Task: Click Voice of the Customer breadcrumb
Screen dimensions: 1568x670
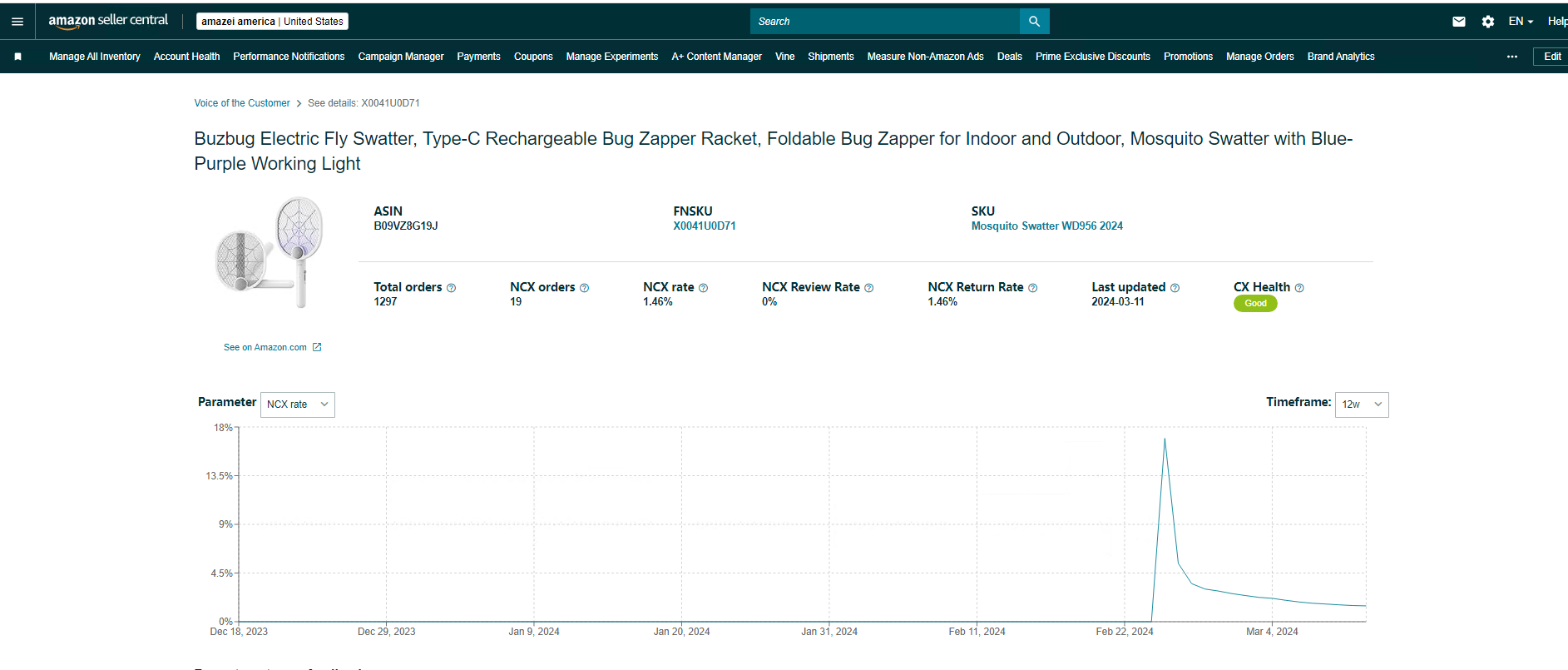Action: 242,103
